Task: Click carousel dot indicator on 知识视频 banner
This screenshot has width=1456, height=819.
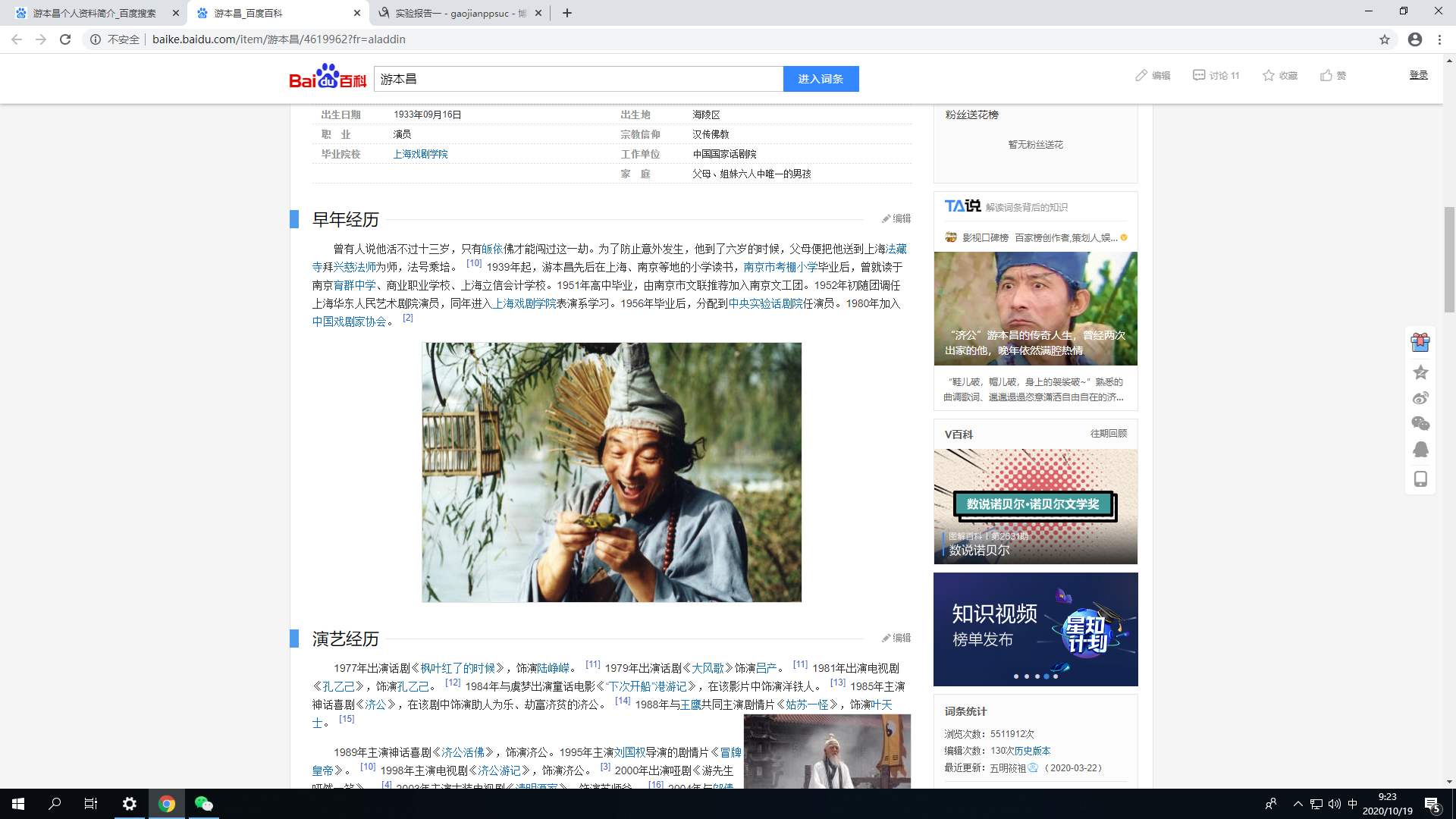Action: click(x=1036, y=676)
